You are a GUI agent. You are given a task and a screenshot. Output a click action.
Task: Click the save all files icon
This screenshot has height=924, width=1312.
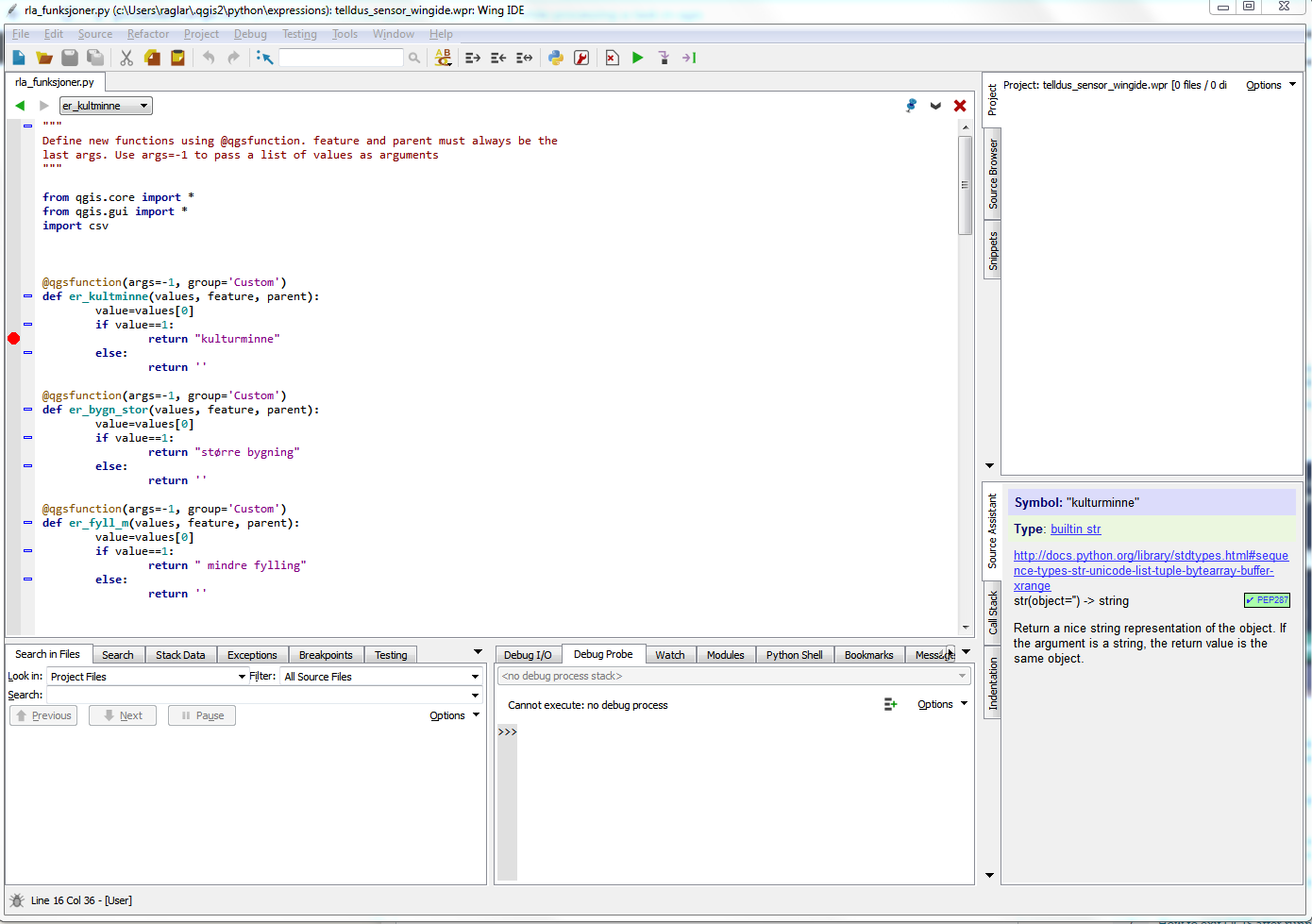pos(95,58)
